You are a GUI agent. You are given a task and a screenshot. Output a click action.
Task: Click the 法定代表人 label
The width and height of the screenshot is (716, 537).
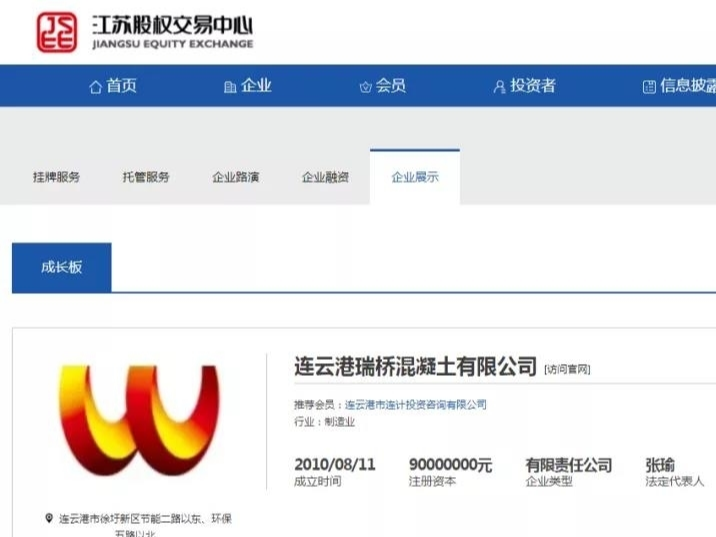click(674, 481)
